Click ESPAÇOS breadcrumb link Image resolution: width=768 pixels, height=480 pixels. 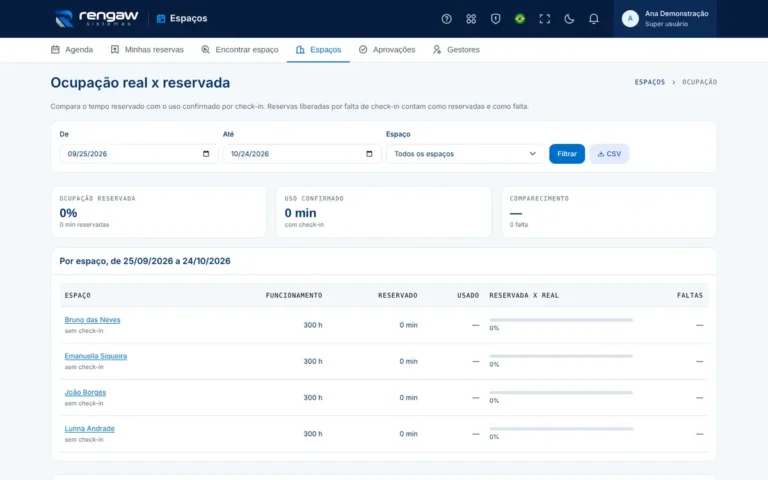[x=649, y=82]
